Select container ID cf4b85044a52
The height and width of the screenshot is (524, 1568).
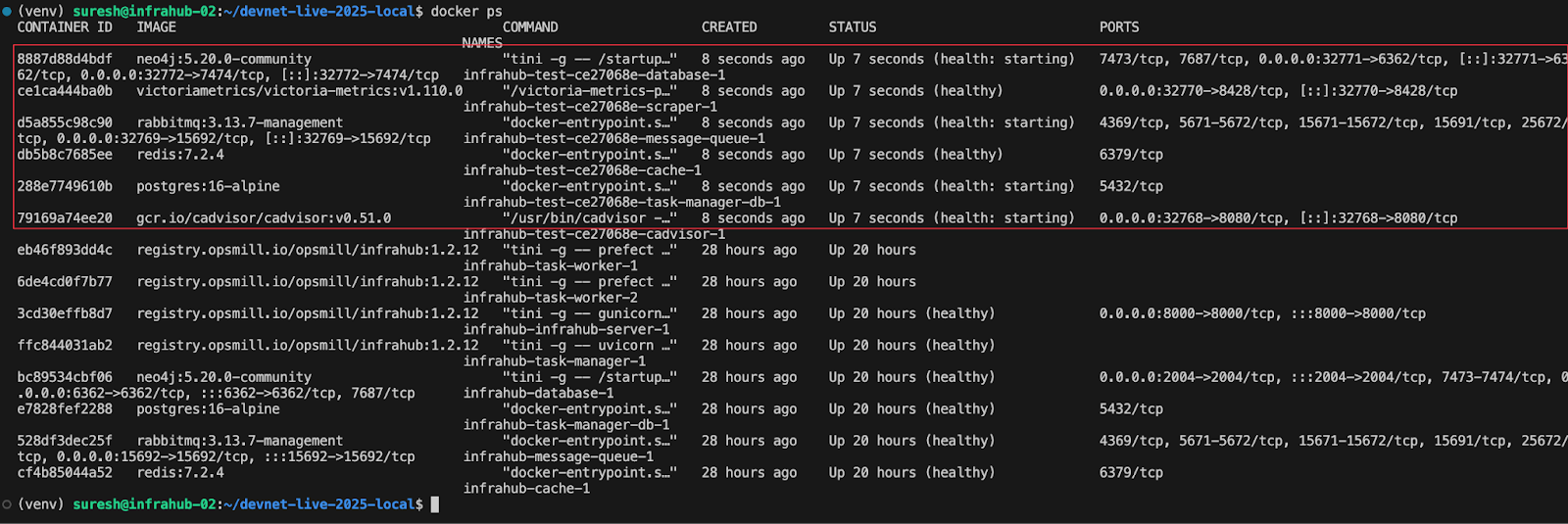click(65, 473)
